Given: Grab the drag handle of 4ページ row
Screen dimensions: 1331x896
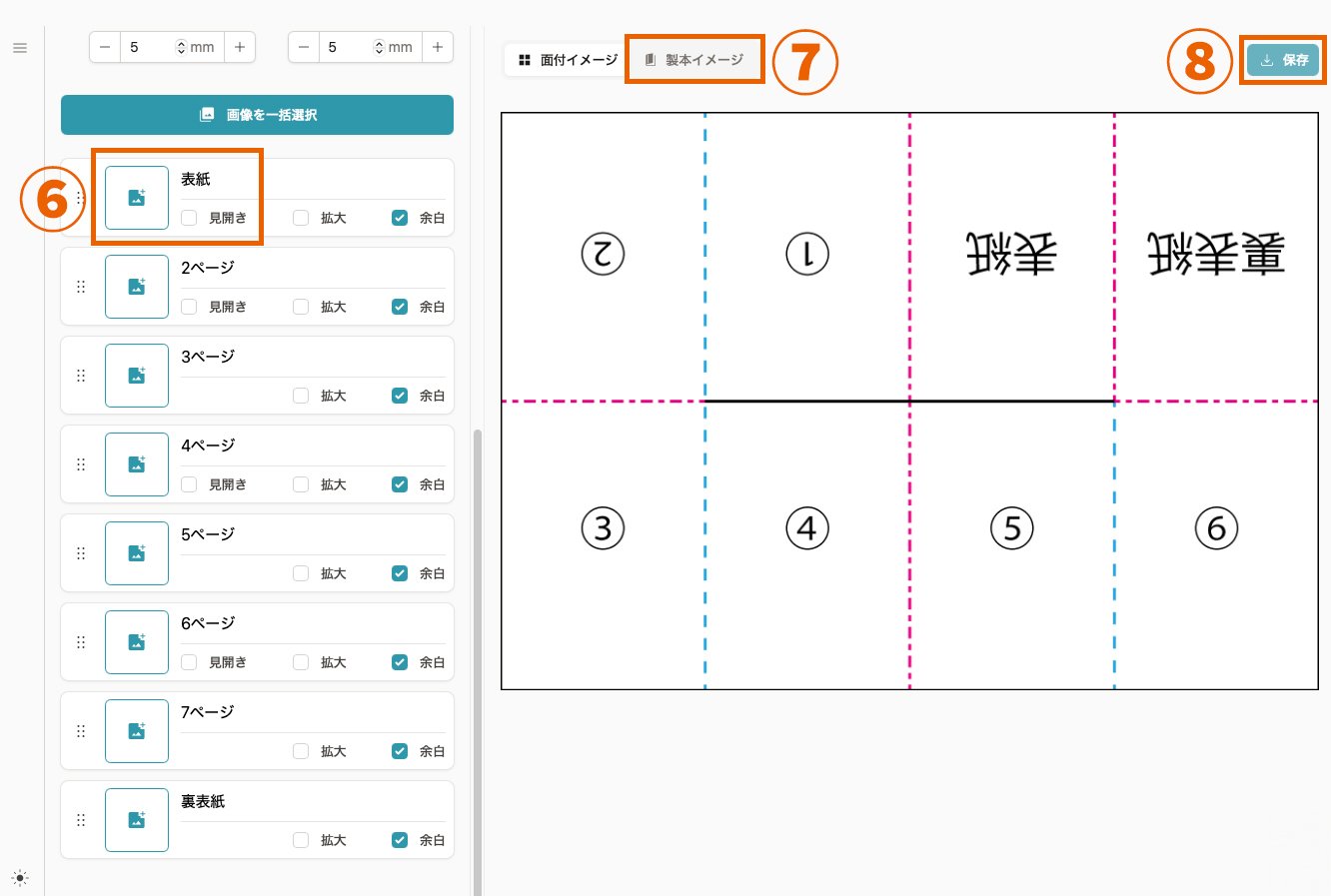Looking at the screenshot, I should tap(81, 464).
